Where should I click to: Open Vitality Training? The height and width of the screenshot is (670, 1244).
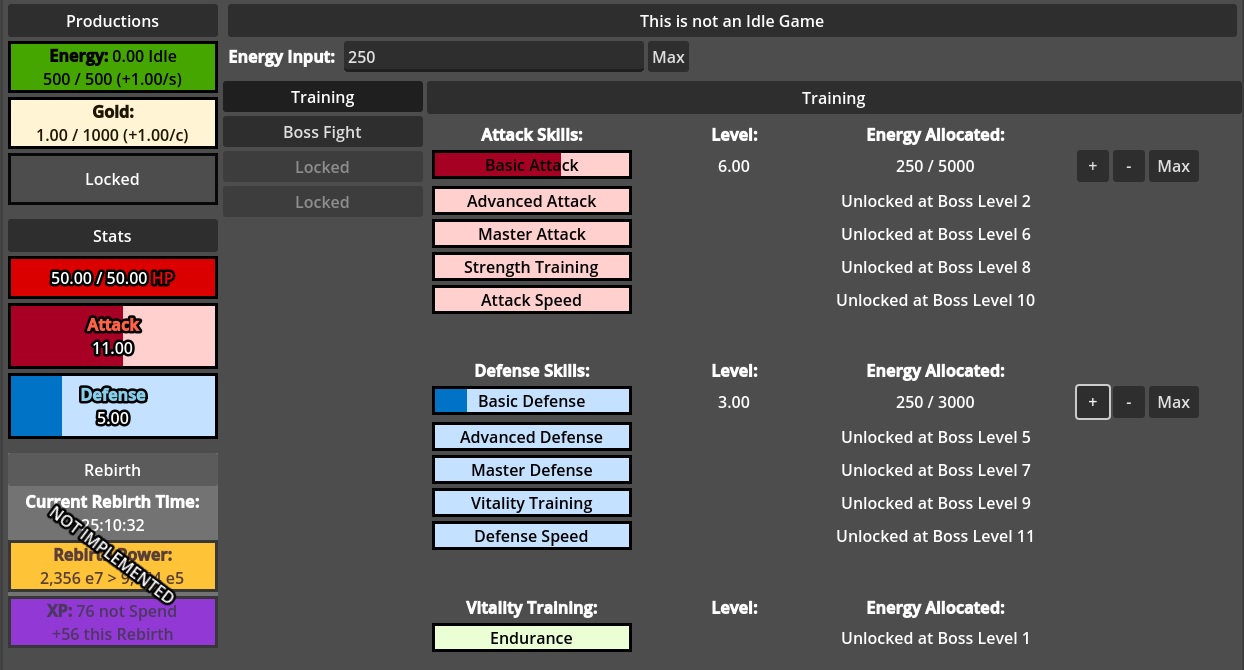531,502
